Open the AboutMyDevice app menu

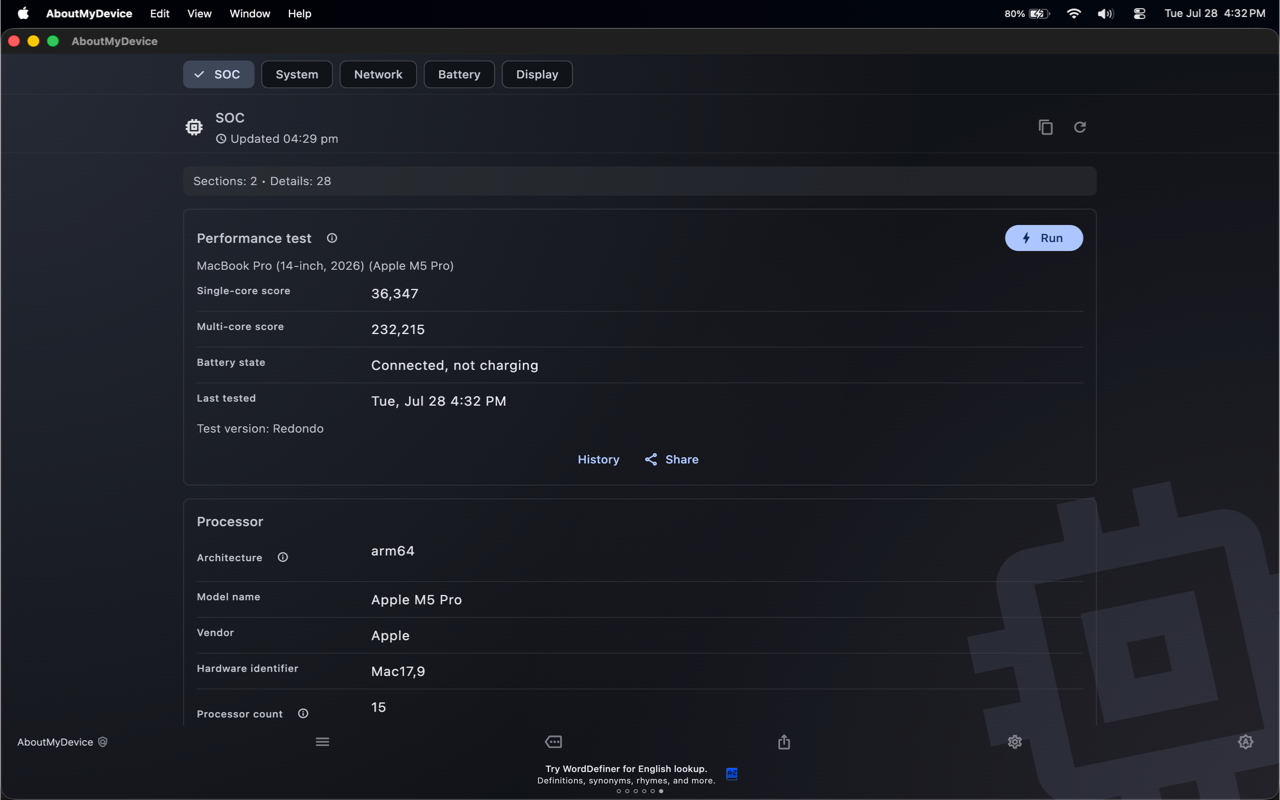[x=89, y=14]
